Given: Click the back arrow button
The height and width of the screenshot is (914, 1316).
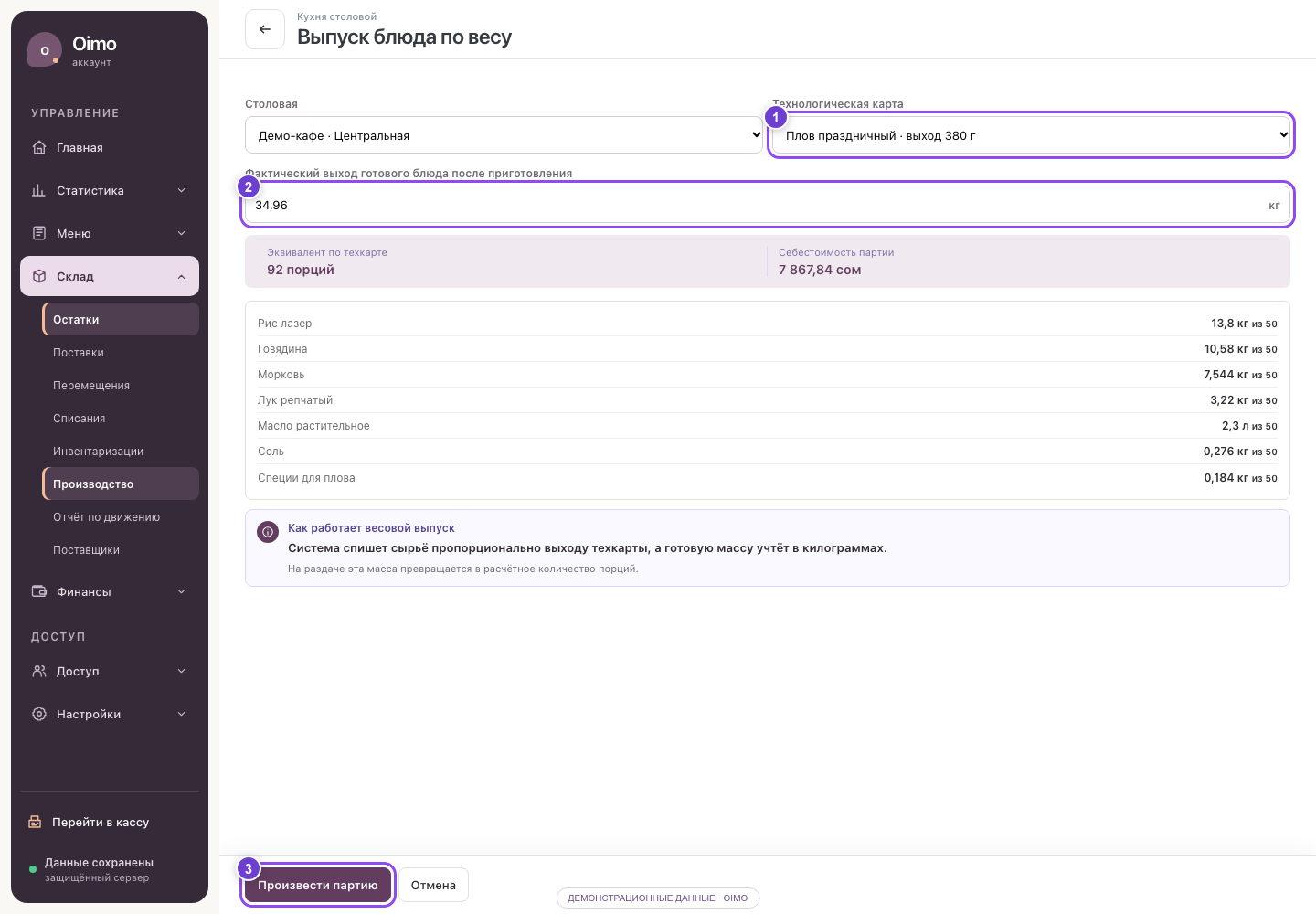Looking at the screenshot, I should coord(265,29).
